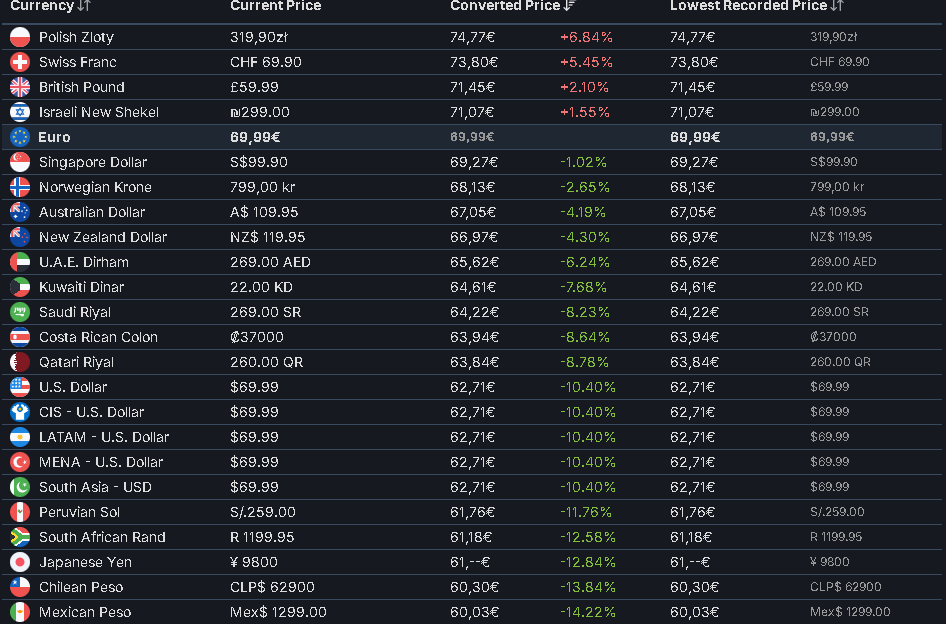Select the Israeli New Shekel row name
Screen dimensions: 946x624
pyautogui.click(x=98, y=112)
